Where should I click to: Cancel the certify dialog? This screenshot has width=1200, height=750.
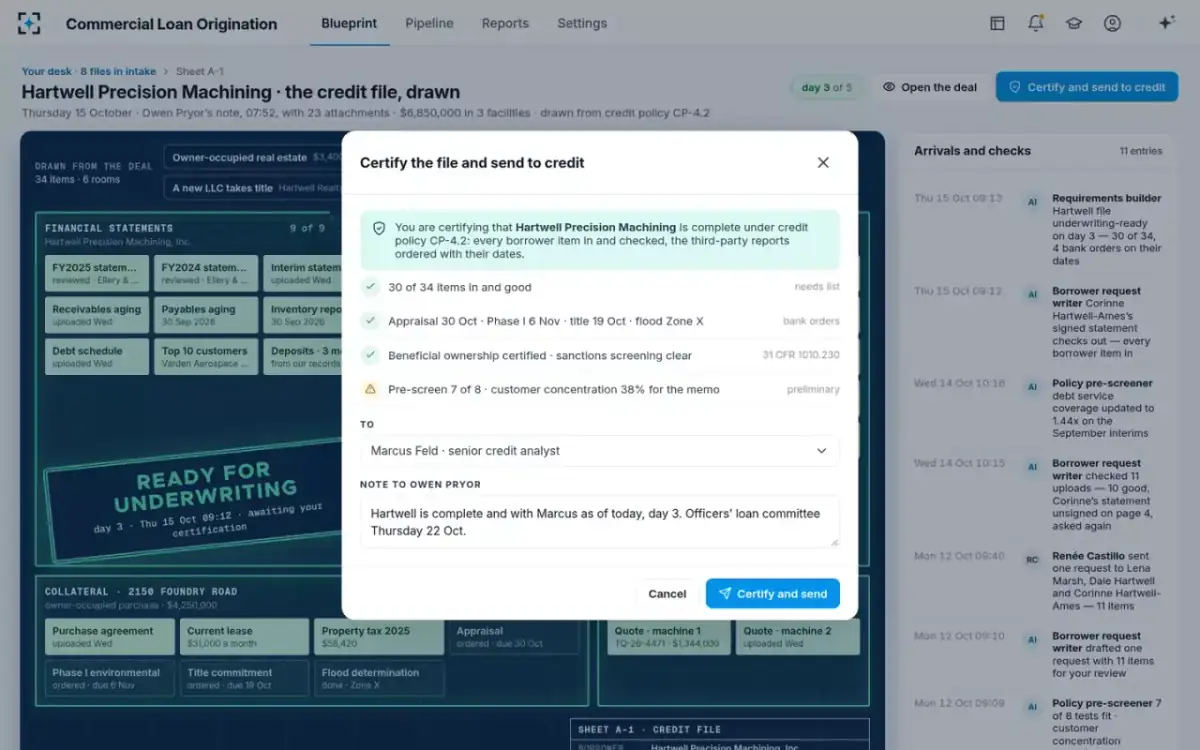(x=667, y=593)
